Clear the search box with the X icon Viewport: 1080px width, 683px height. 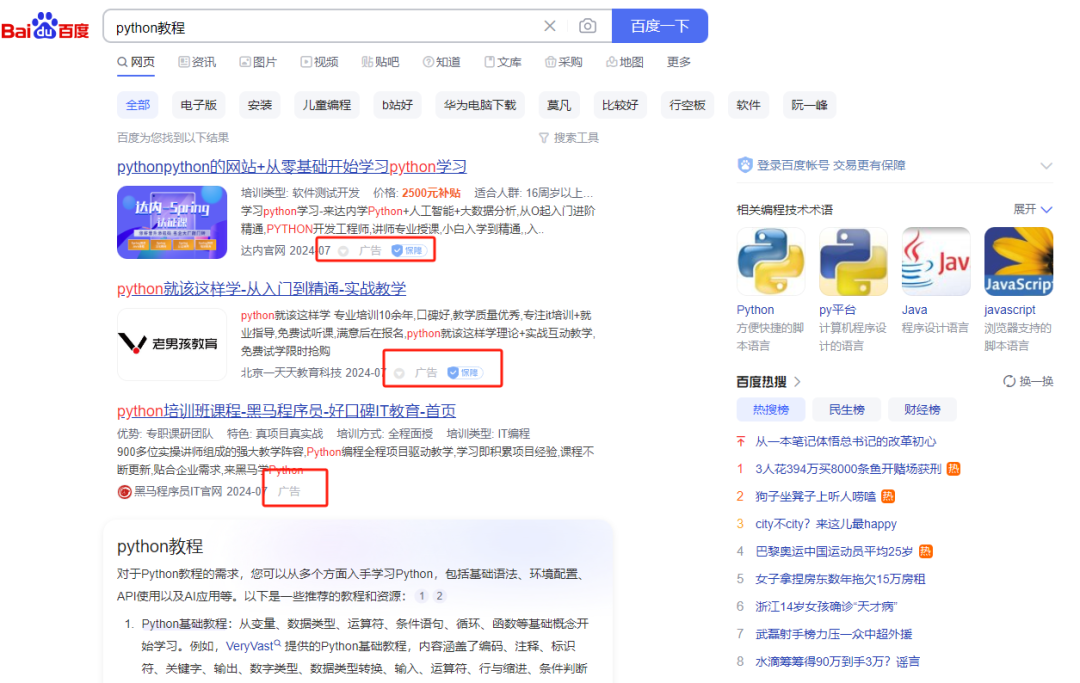pyautogui.click(x=550, y=26)
